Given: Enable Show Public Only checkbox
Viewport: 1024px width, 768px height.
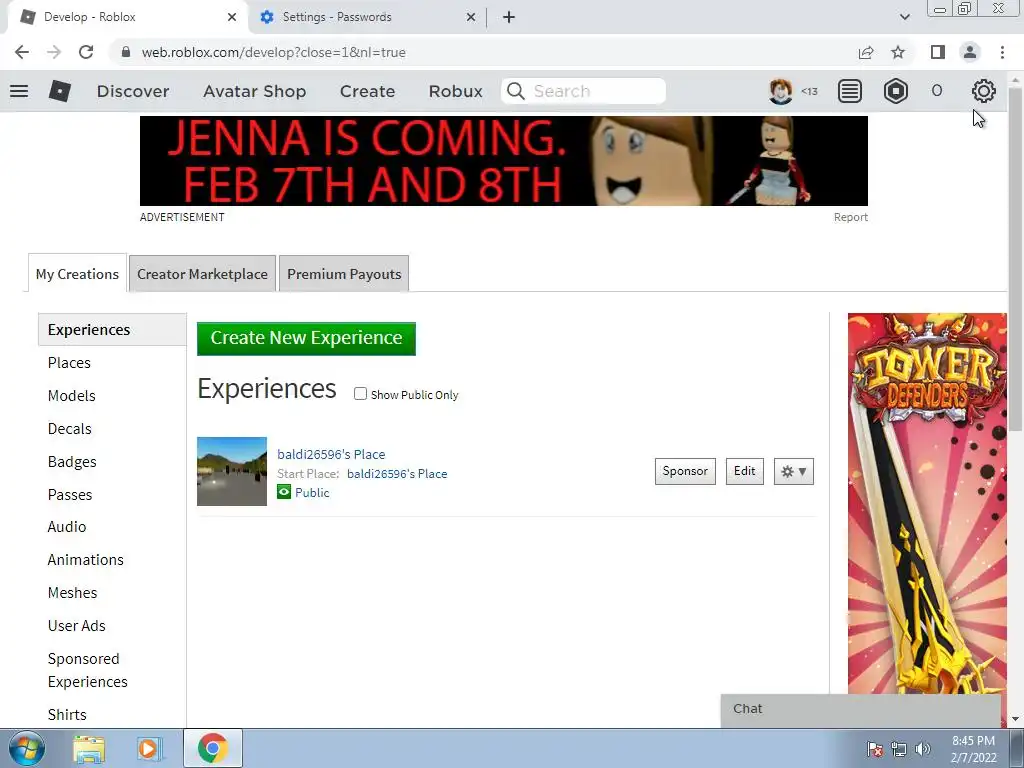Looking at the screenshot, I should (x=360, y=394).
